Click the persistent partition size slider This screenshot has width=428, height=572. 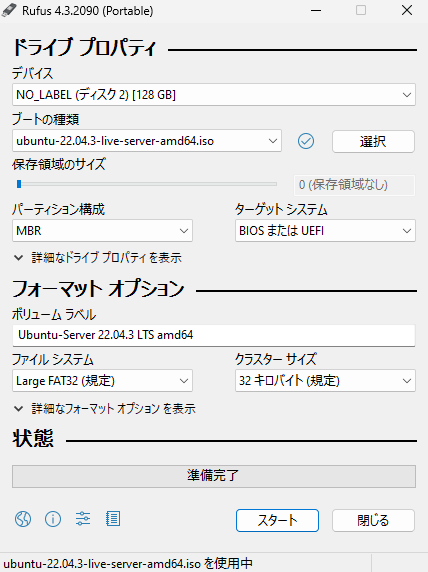click(x=147, y=184)
